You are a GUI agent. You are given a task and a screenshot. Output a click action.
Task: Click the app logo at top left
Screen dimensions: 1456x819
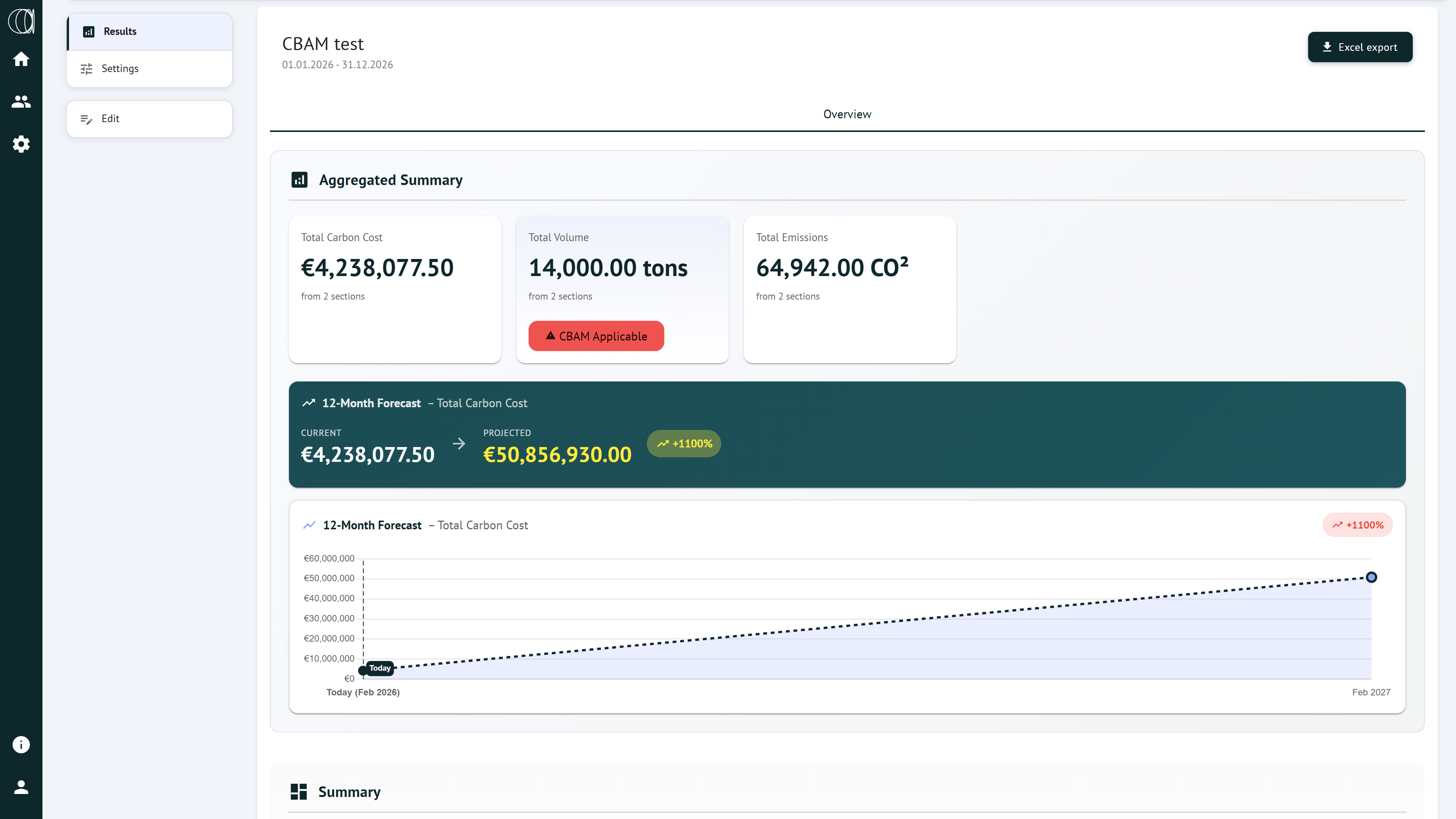point(21,21)
